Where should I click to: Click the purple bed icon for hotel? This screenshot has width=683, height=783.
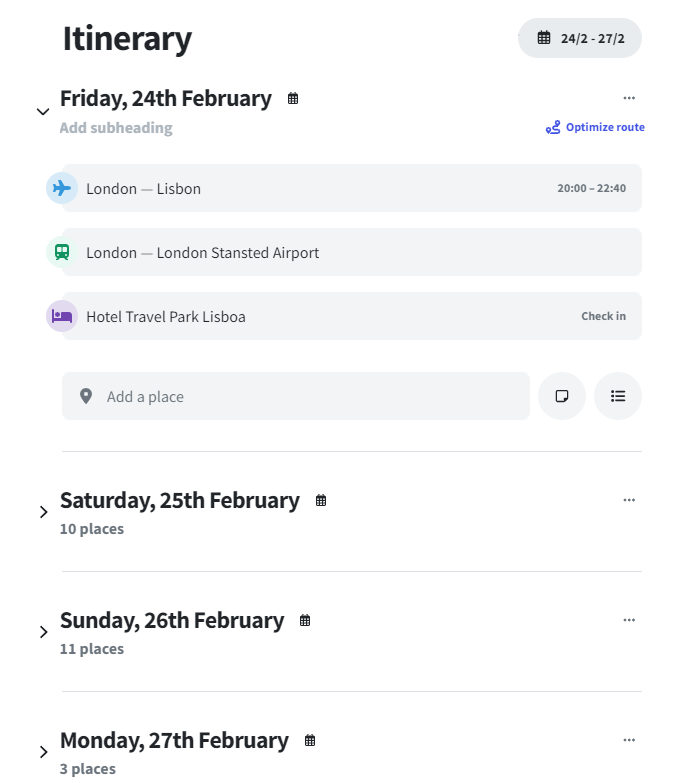62,316
